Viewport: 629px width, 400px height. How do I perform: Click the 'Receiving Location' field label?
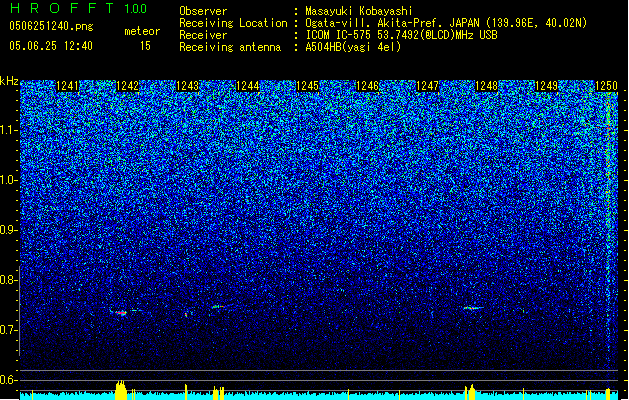233,23
